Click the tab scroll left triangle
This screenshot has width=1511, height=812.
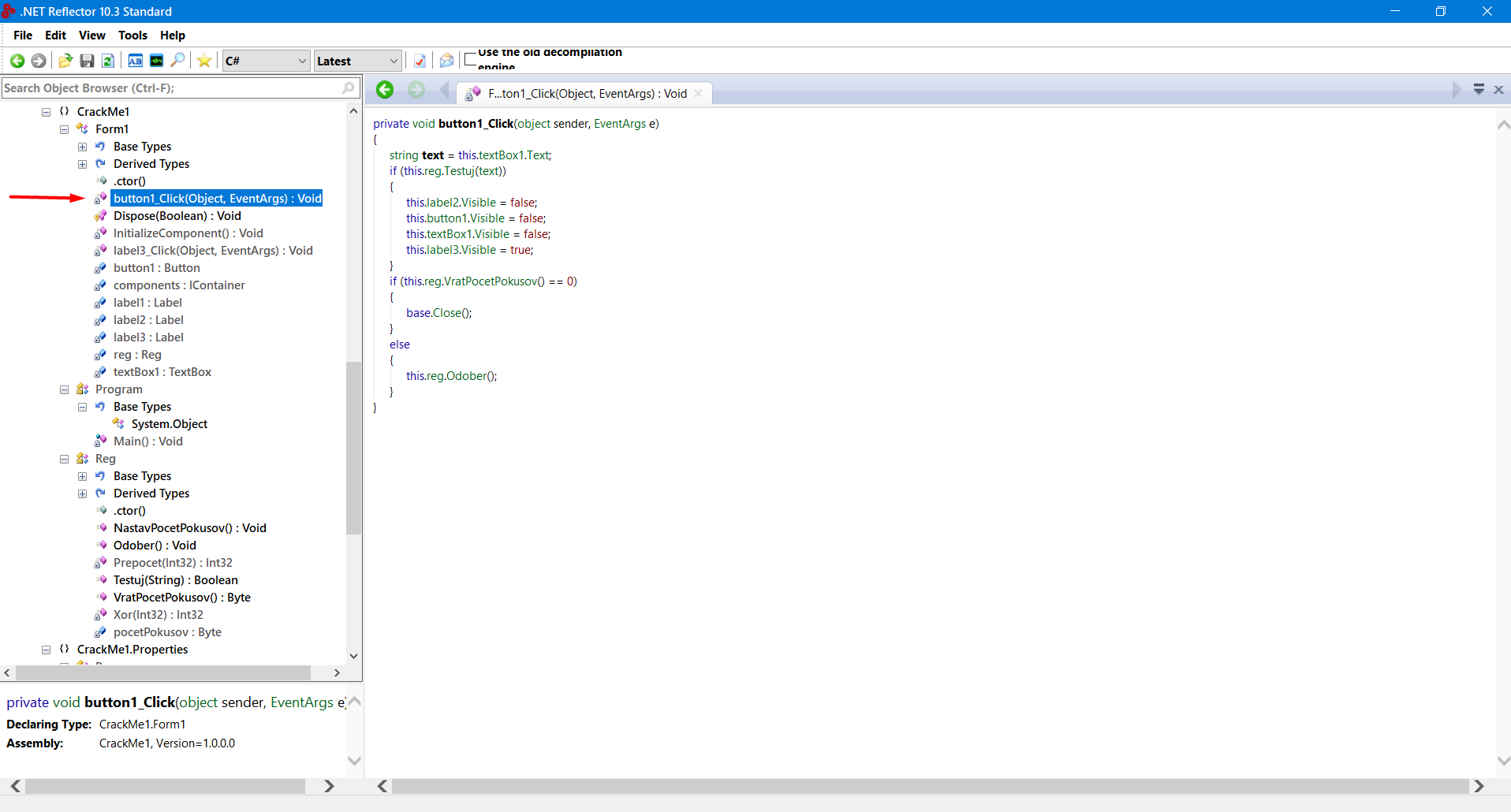coord(445,90)
